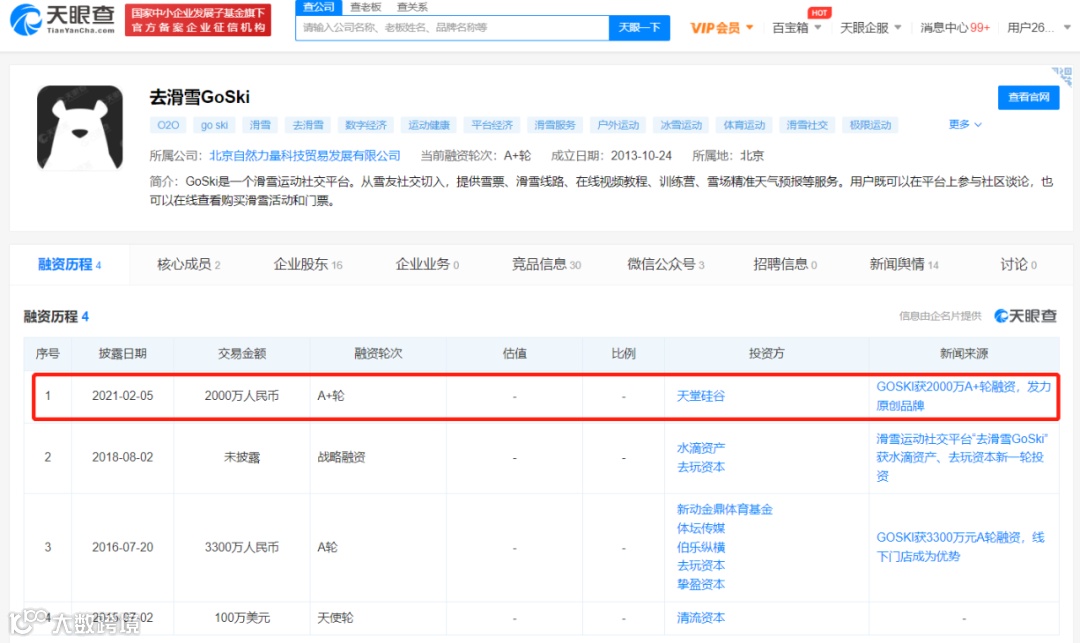This screenshot has height=643, width=1080.
Task: Click the red official credit agency banner
Action: pos(198,20)
